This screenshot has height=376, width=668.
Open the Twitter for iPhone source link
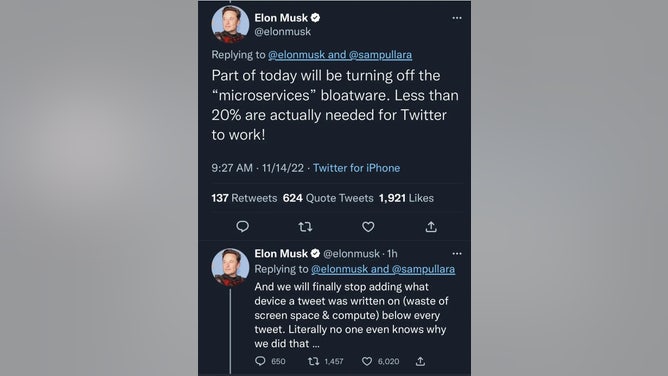[x=357, y=168]
